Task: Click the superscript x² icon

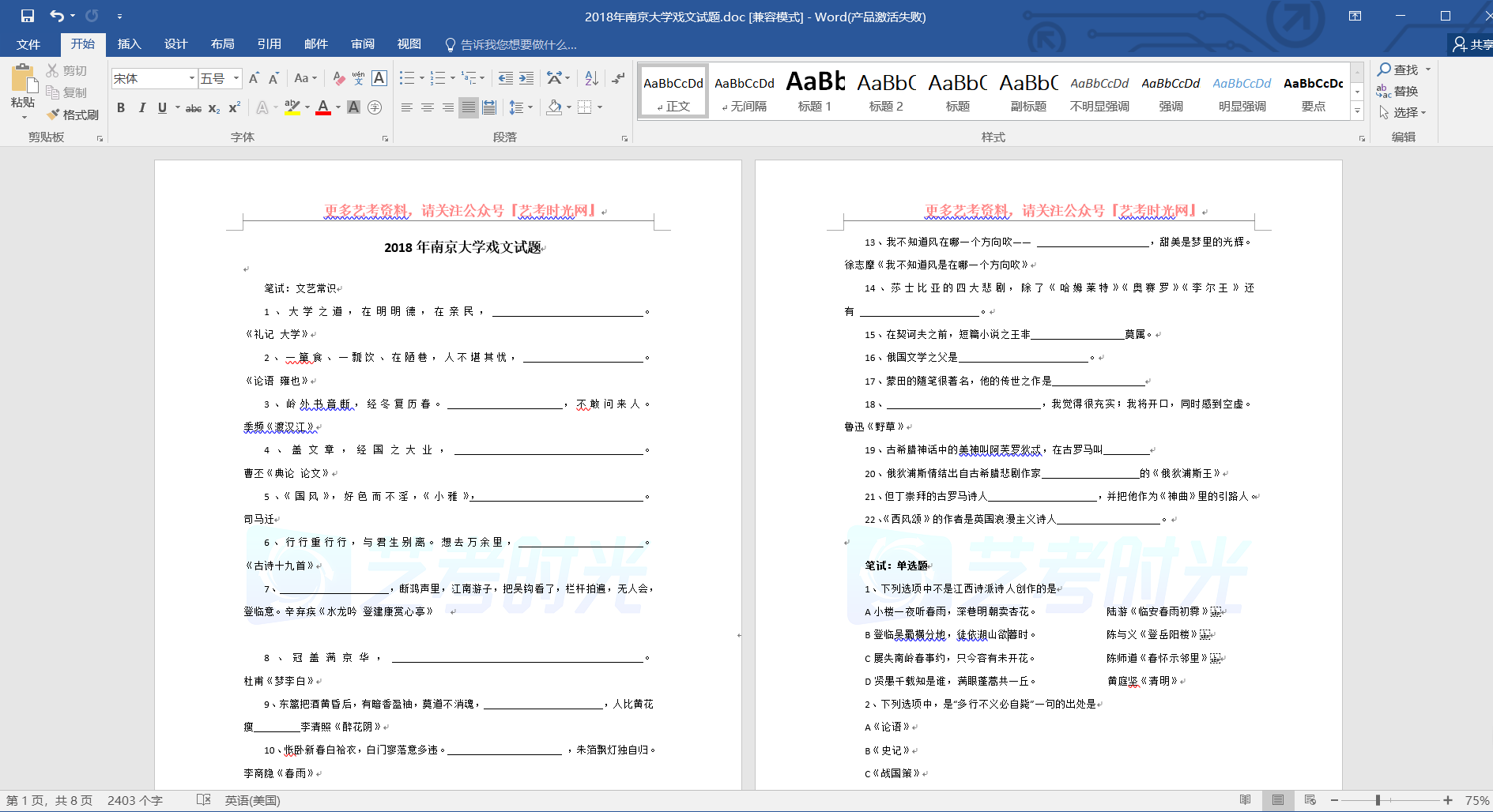Action: (235, 108)
